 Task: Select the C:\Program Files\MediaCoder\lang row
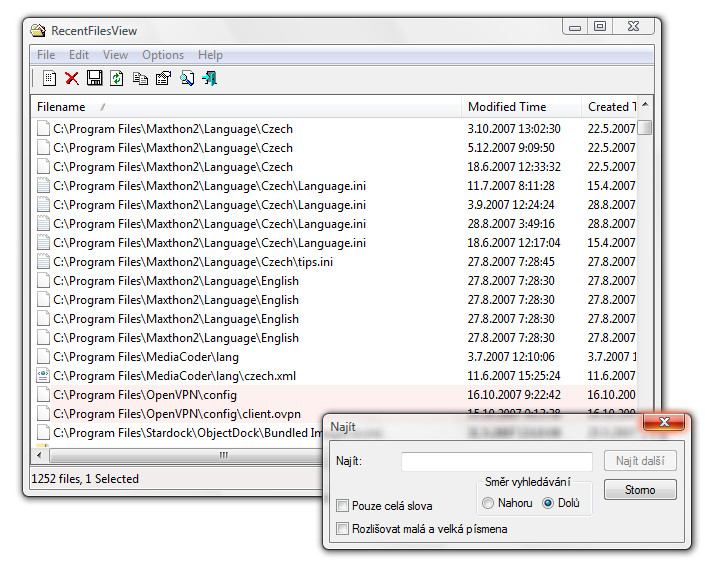click(x=334, y=357)
